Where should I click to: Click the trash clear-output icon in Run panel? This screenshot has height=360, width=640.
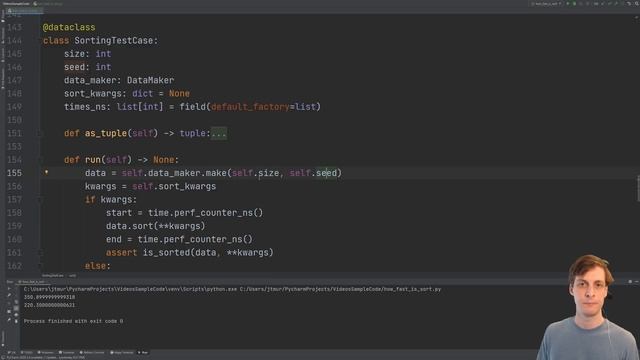tap(16, 321)
